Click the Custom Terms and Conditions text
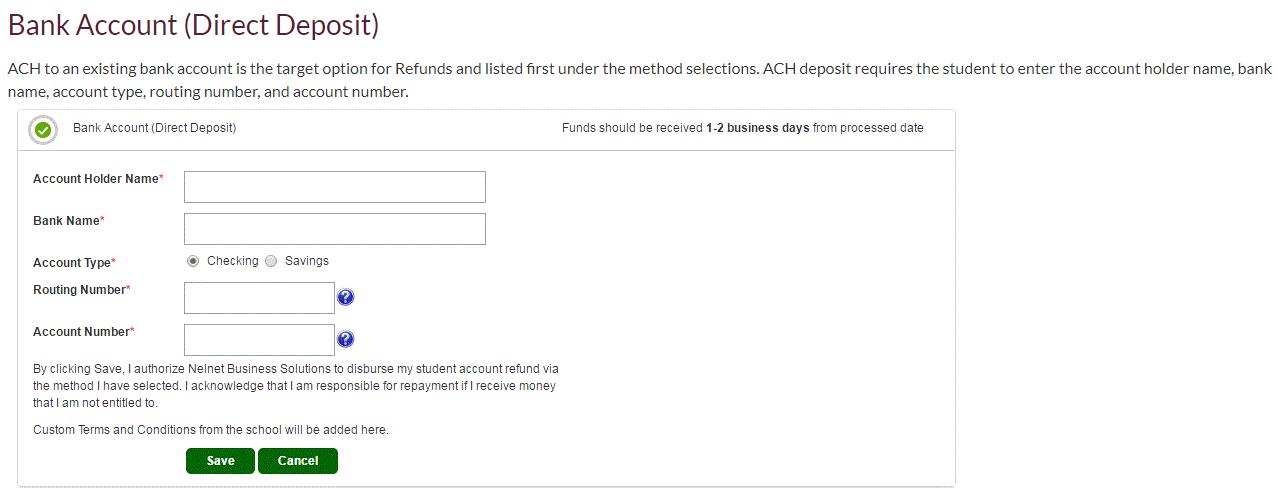 click(x=211, y=430)
